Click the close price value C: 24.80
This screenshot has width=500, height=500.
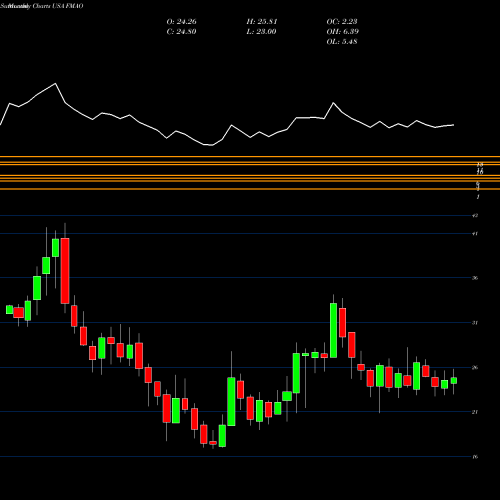(181, 32)
